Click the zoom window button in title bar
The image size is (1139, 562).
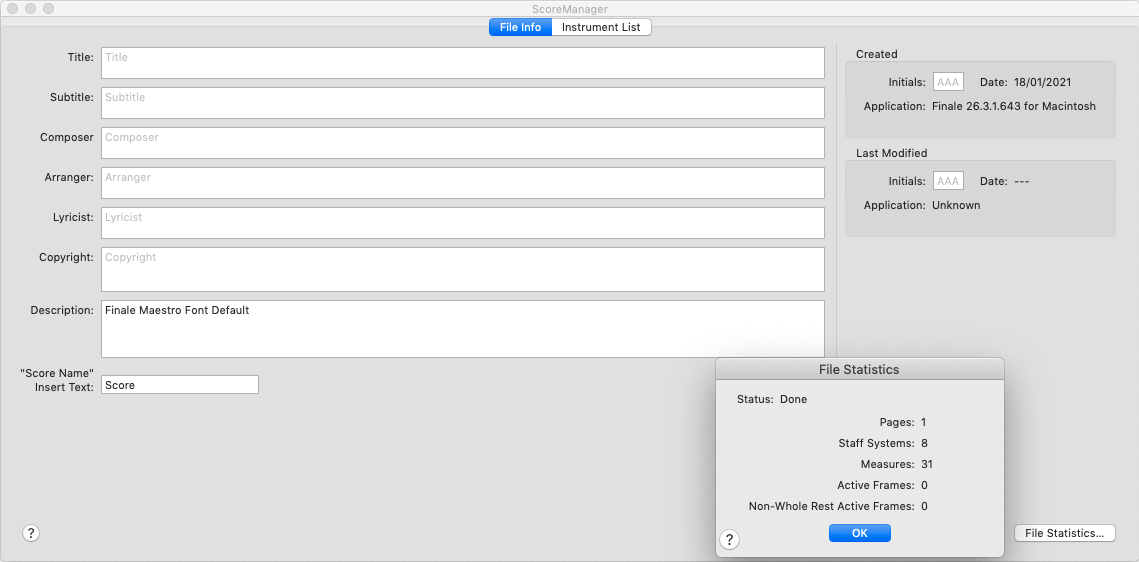click(48, 8)
